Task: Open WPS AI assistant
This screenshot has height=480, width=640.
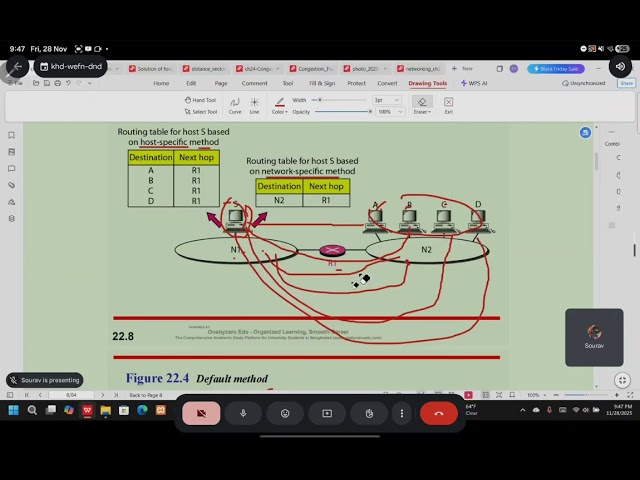Action: (474, 83)
